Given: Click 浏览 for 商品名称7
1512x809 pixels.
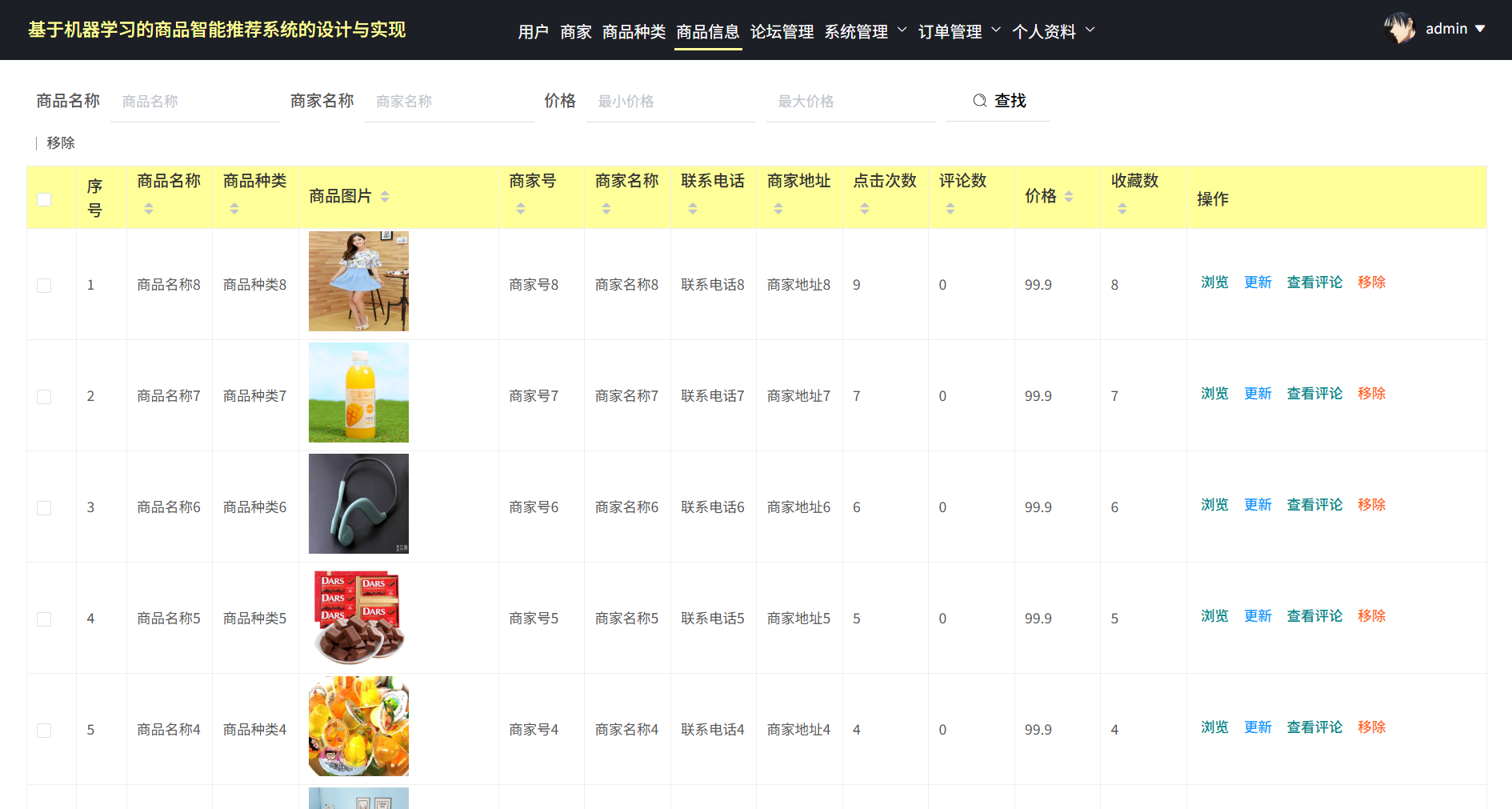Looking at the screenshot, I should [1214, 394].
